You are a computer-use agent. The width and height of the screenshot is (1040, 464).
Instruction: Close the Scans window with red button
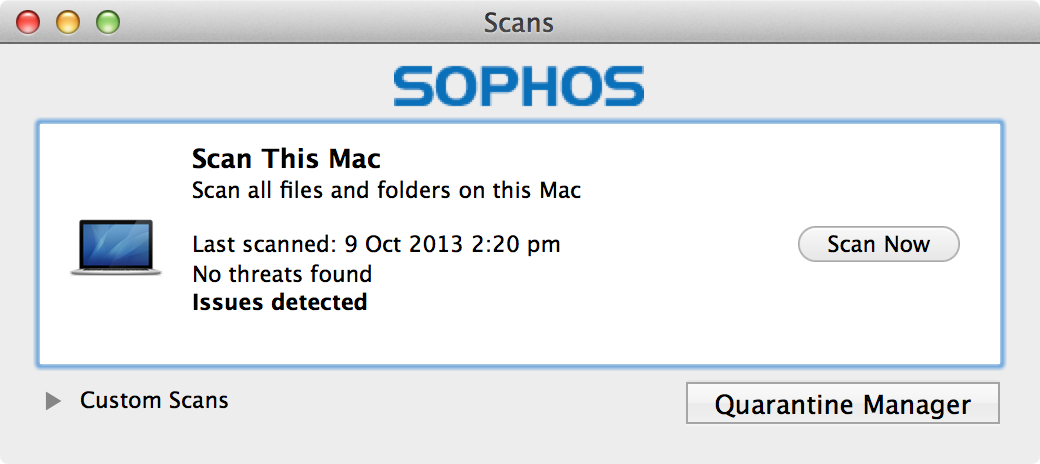pyautogui.click(x=28, y=22)
